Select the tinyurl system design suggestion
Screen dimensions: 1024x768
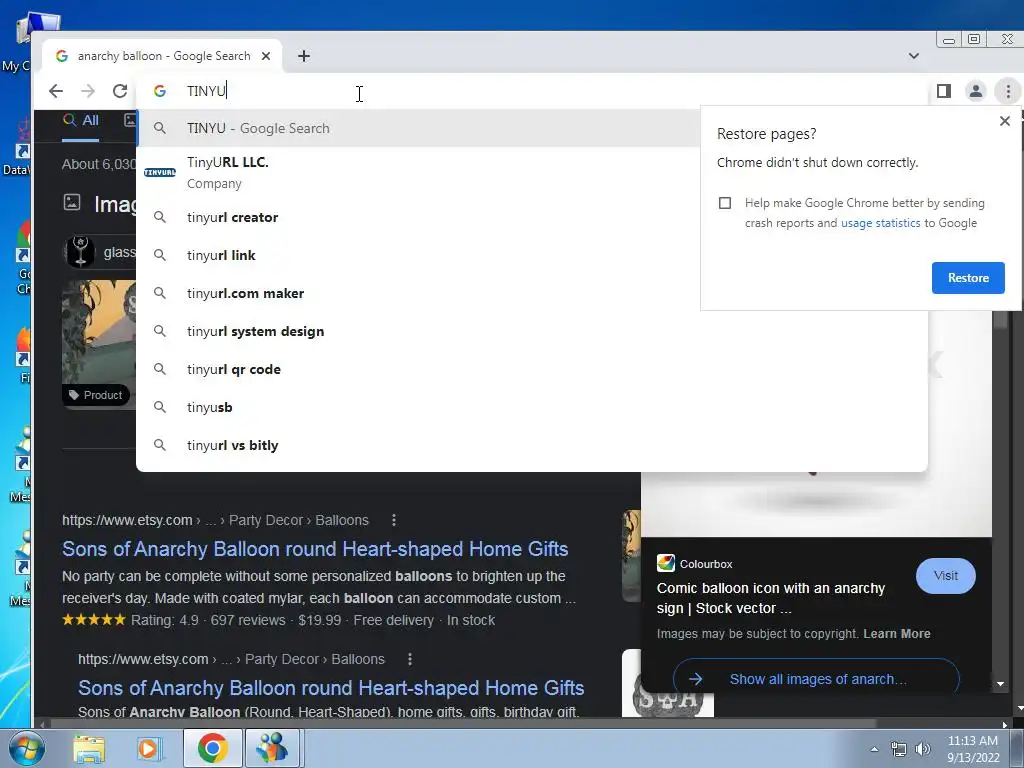532,331
